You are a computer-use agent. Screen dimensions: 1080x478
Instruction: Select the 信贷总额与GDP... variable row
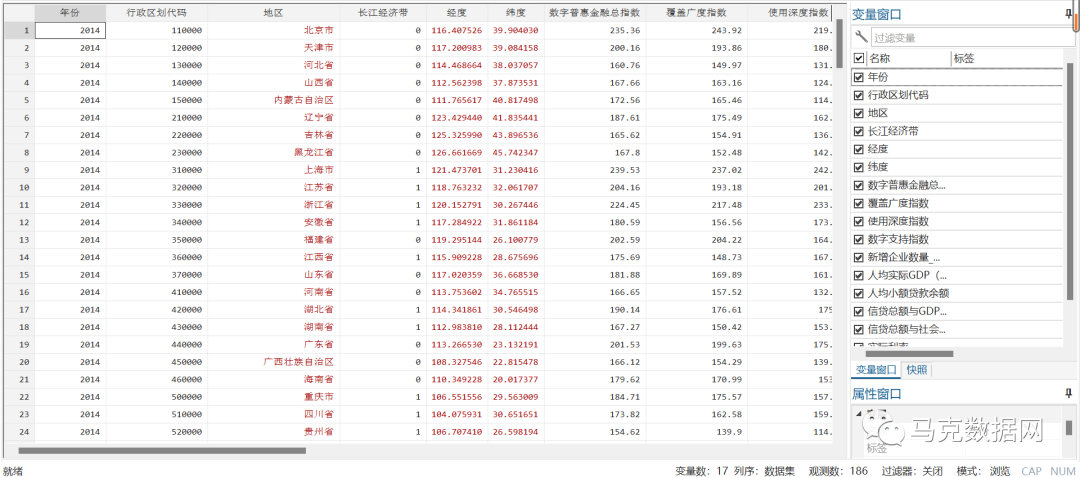[x=957, y=311]
